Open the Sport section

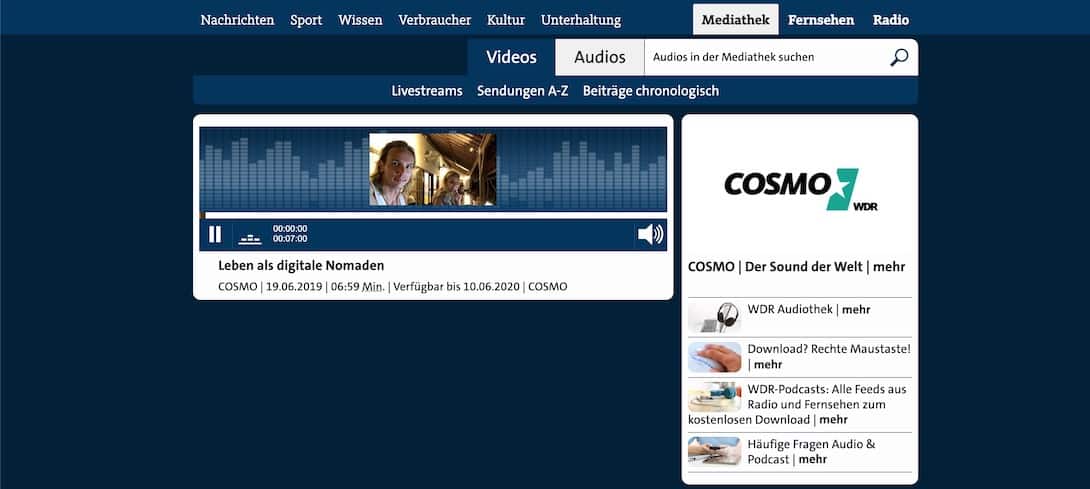pos(306,20)
